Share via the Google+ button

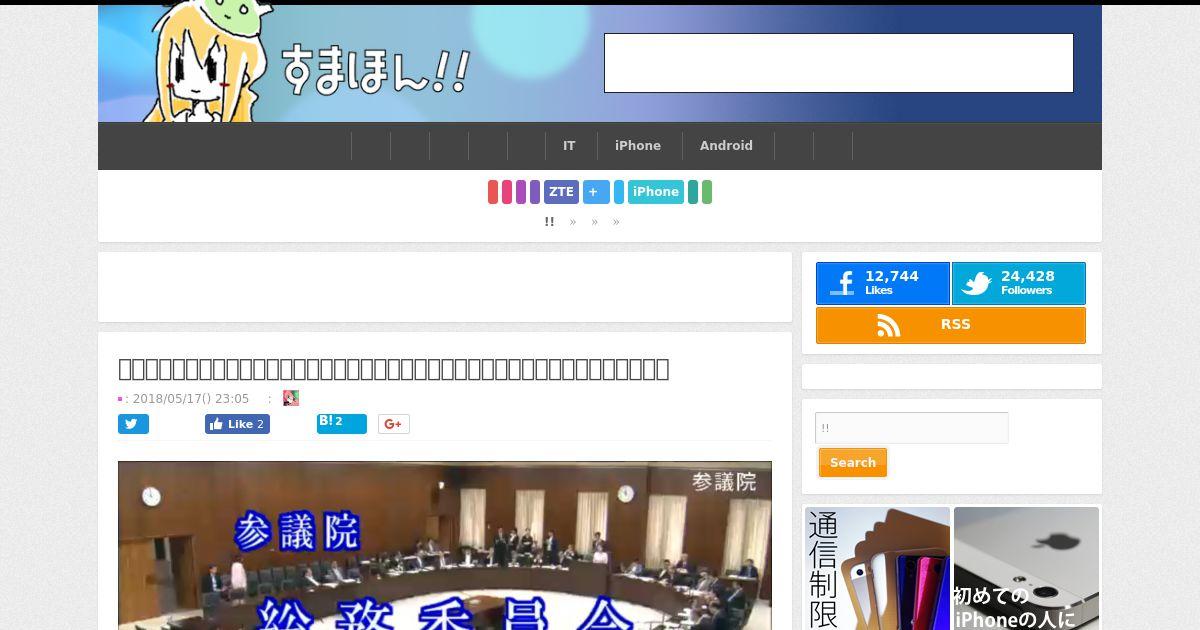pyautogui.click(x=394, y=424)
